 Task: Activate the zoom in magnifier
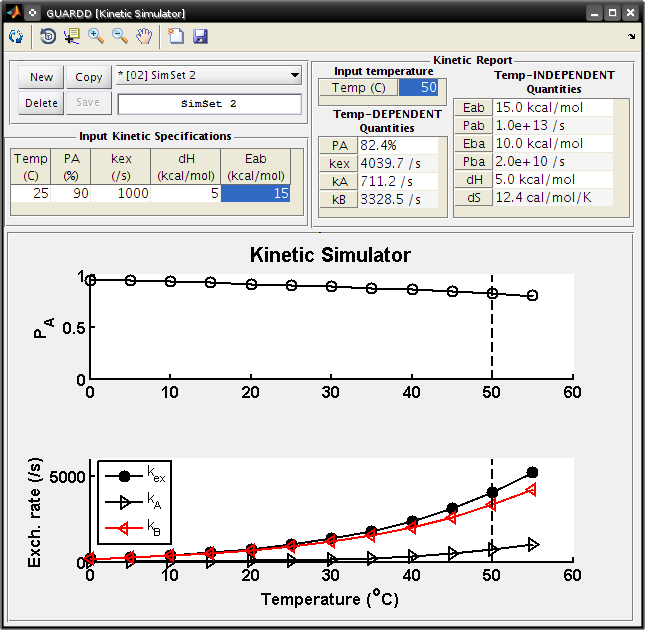pos(96,36)
